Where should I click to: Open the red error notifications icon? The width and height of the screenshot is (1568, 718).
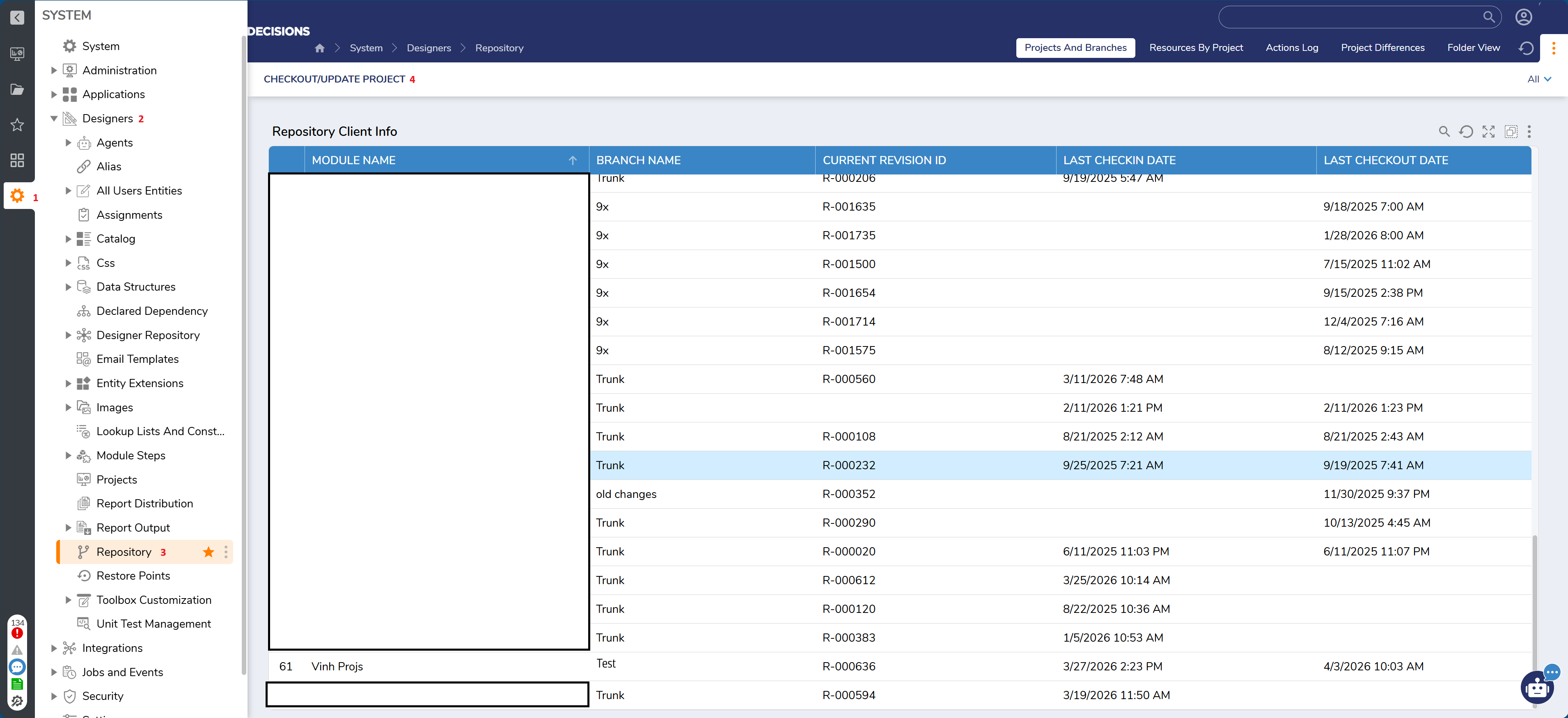click(17, 633)
